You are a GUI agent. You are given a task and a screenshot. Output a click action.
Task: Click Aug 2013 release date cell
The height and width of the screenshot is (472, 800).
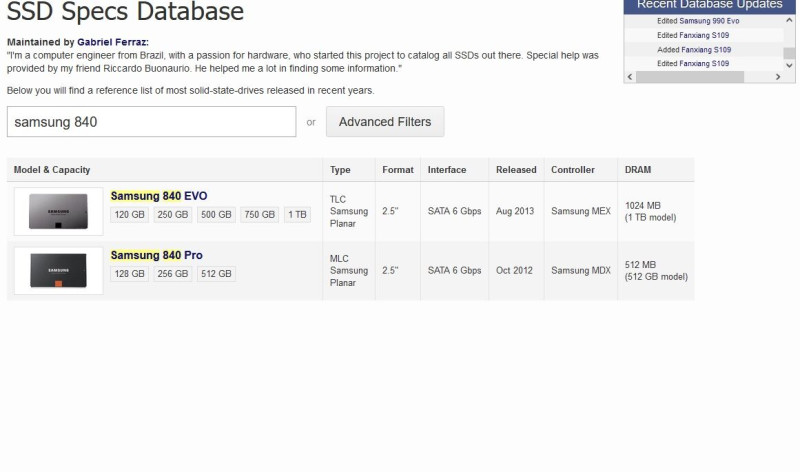[515, 211]
